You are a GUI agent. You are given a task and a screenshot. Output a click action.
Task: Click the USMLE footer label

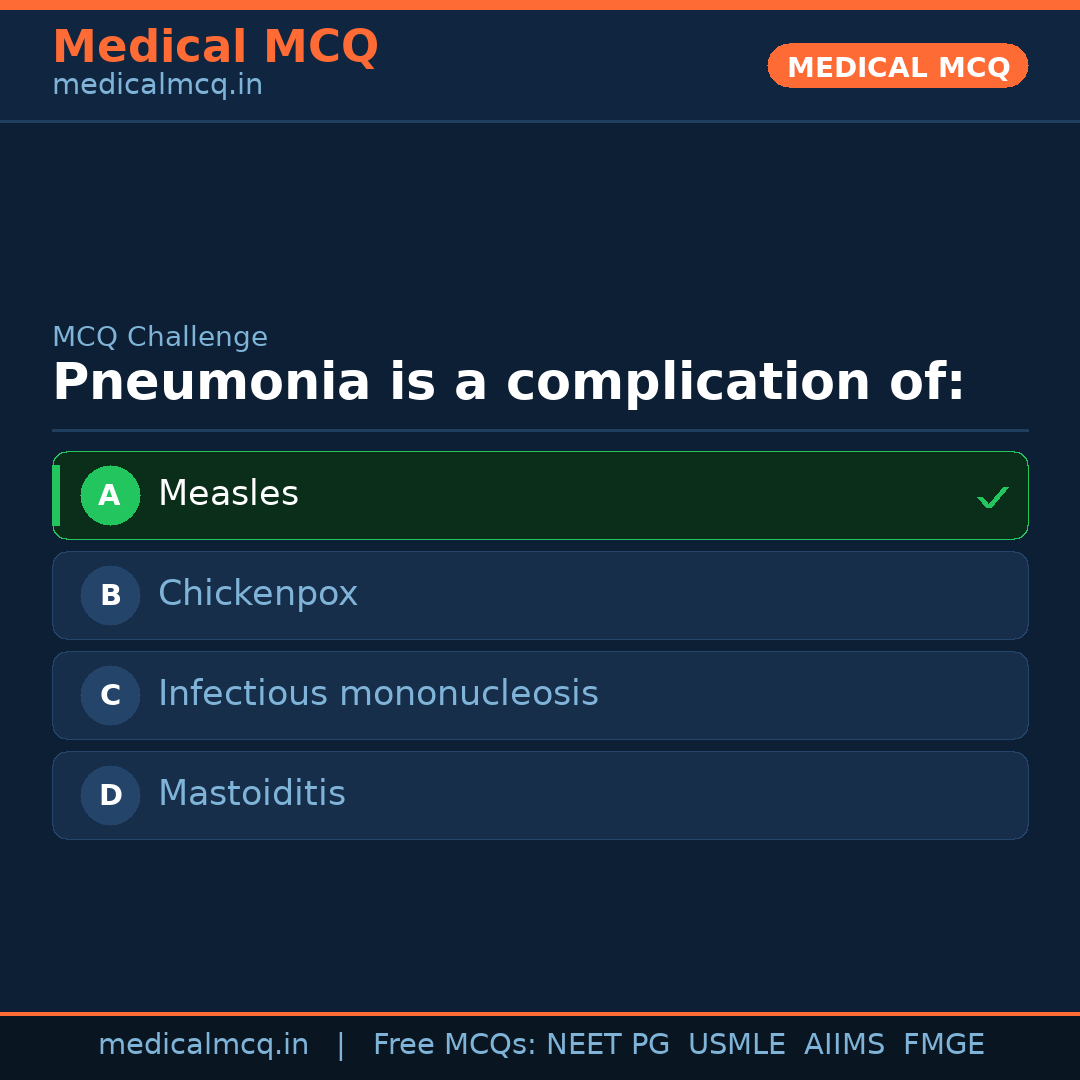736,1045
